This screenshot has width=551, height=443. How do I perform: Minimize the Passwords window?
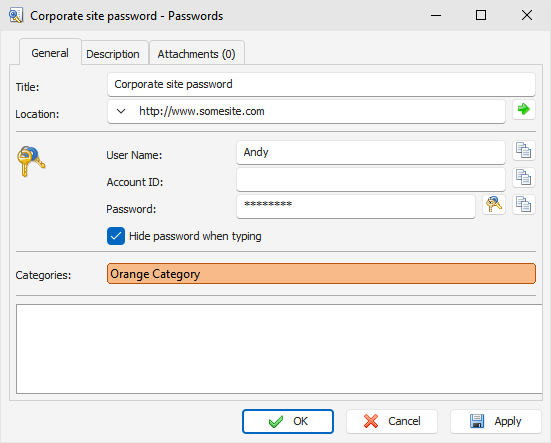[436, 15]
